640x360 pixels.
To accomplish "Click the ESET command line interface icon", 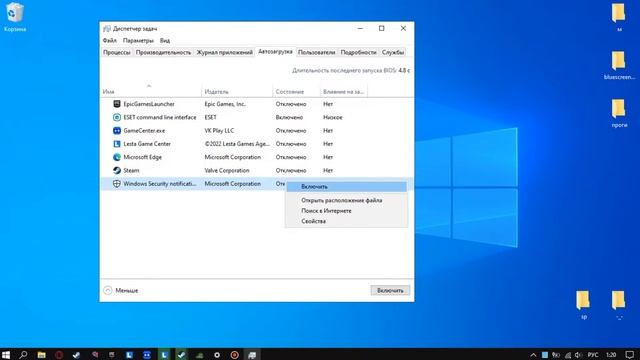I will click(117, 117).
